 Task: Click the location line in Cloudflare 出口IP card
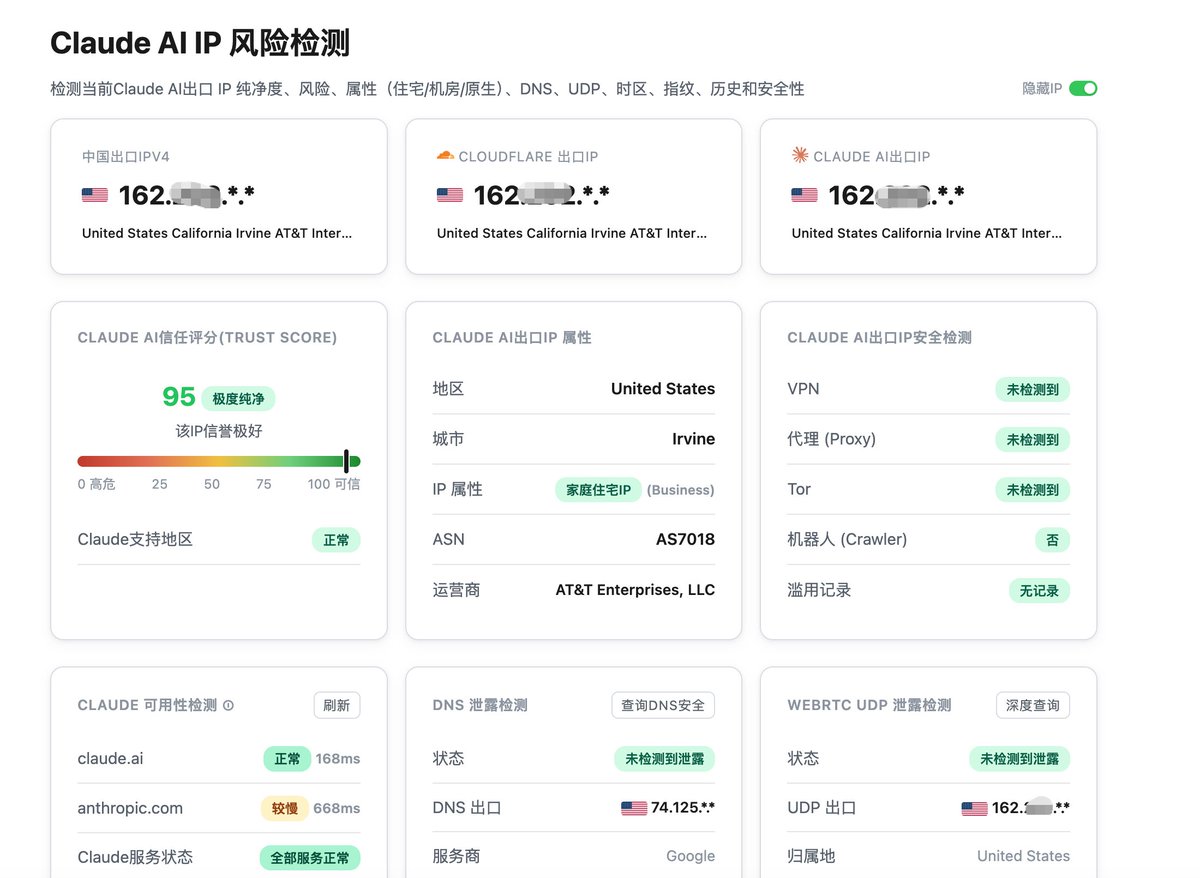tap(572, 233)
